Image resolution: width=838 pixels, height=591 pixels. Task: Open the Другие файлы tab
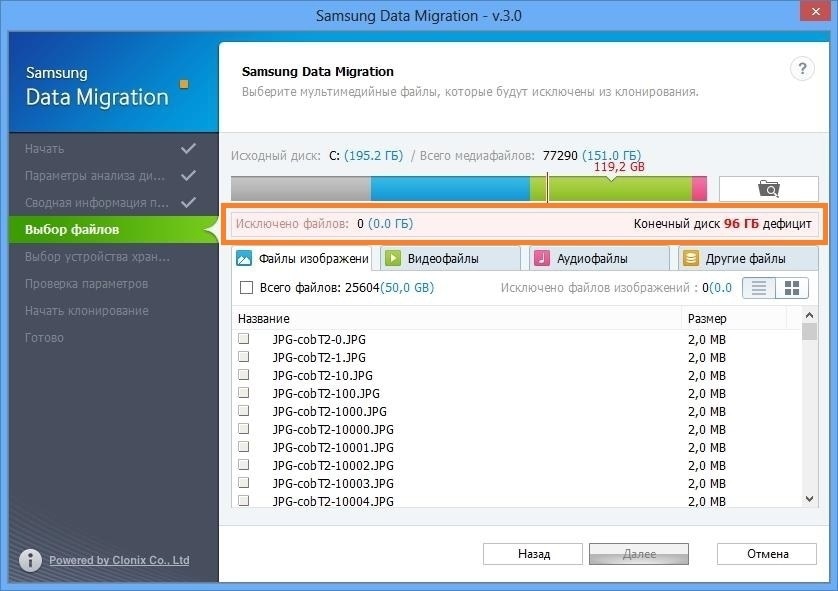click(748, 259)
